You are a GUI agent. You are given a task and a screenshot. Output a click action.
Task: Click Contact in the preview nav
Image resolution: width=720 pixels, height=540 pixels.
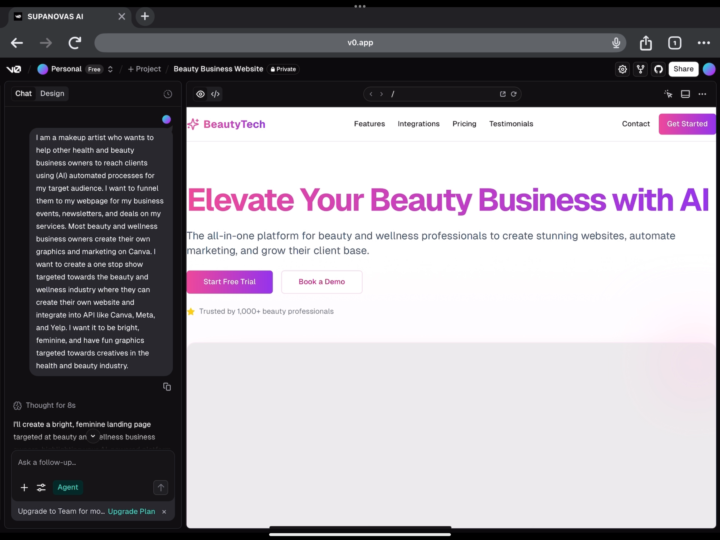(x=636, y=124)
